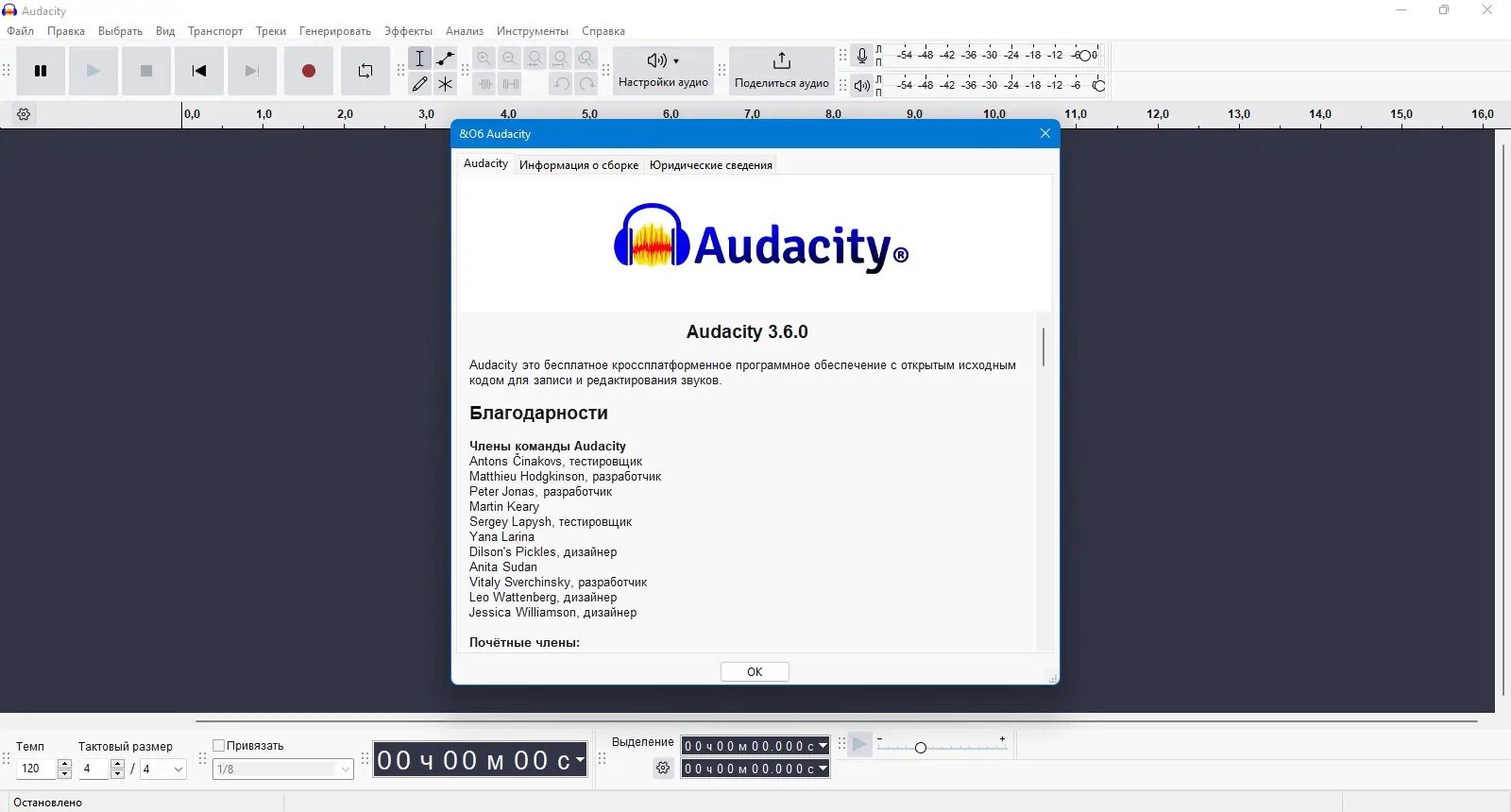Decrease tempo with the down stepper arrow
Screen dimensions: 1511x812
[65, 774]
